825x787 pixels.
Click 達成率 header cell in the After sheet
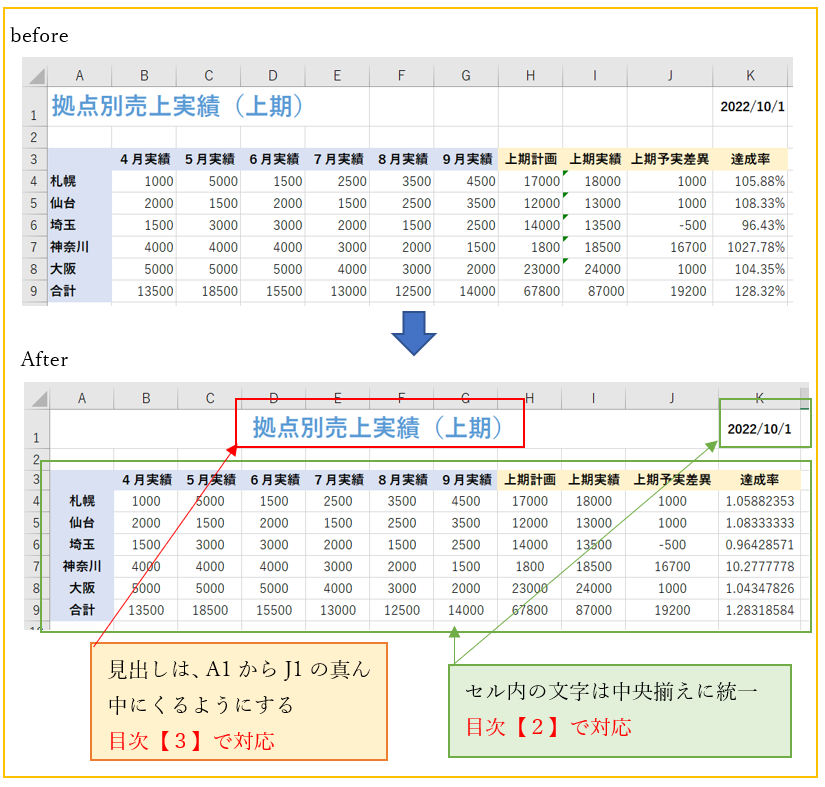click(758, 480)
